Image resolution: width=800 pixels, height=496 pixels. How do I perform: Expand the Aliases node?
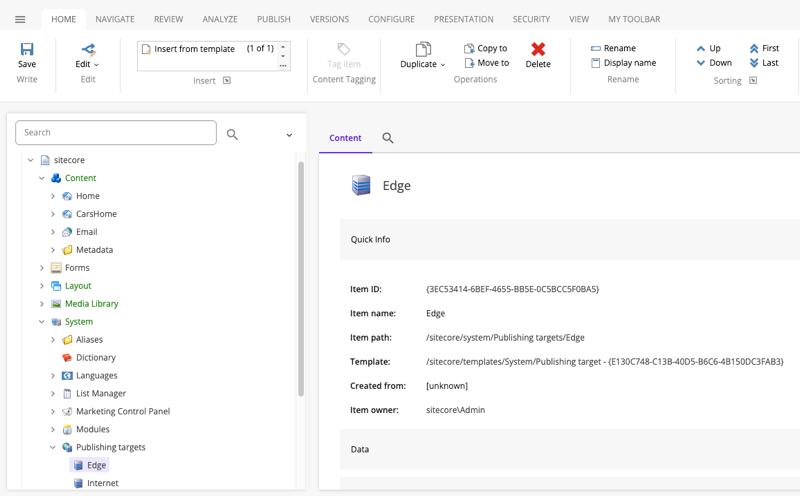click(53, 340)
